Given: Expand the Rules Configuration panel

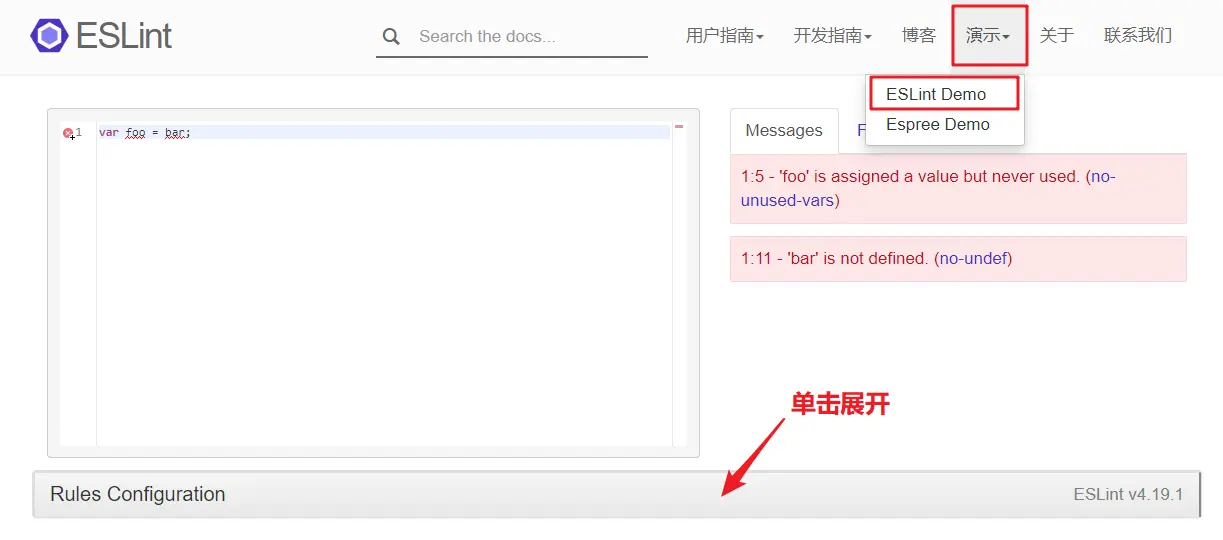Looking at the screenshot, I should (616, 494).
